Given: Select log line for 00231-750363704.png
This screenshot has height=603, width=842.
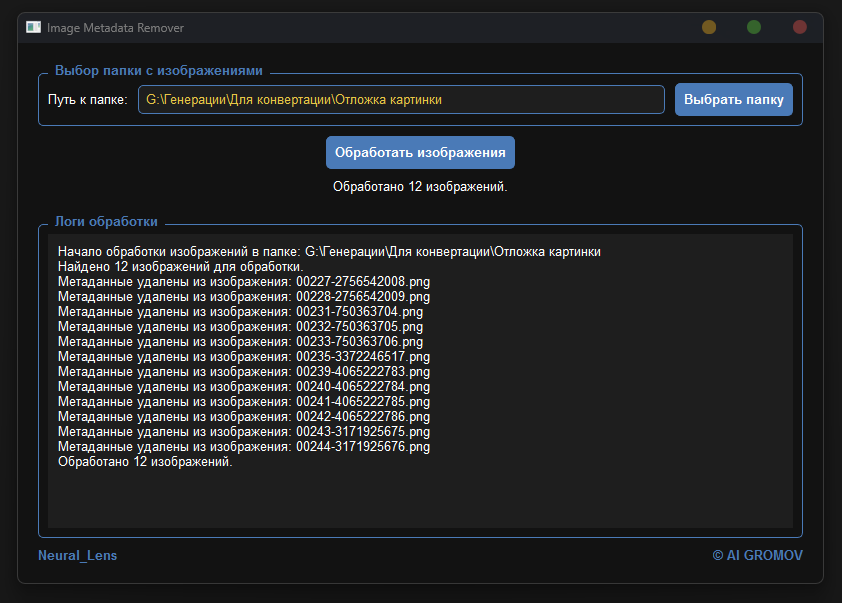Looking at the screenshot, I should pyautogui.click(x=241, y=312).
